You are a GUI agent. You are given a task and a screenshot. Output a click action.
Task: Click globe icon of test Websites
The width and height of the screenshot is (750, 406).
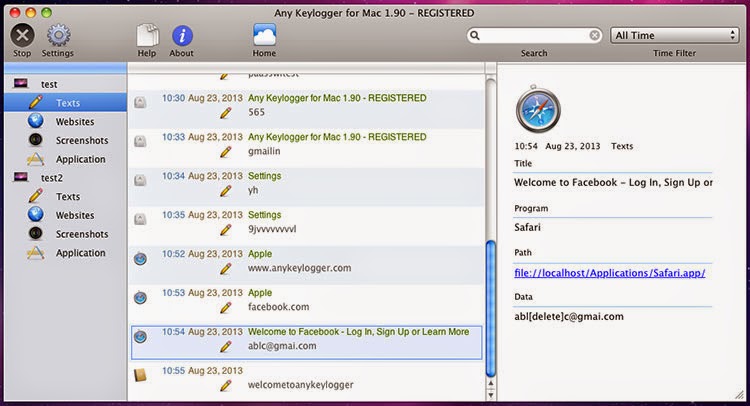[x=35, y=121]
